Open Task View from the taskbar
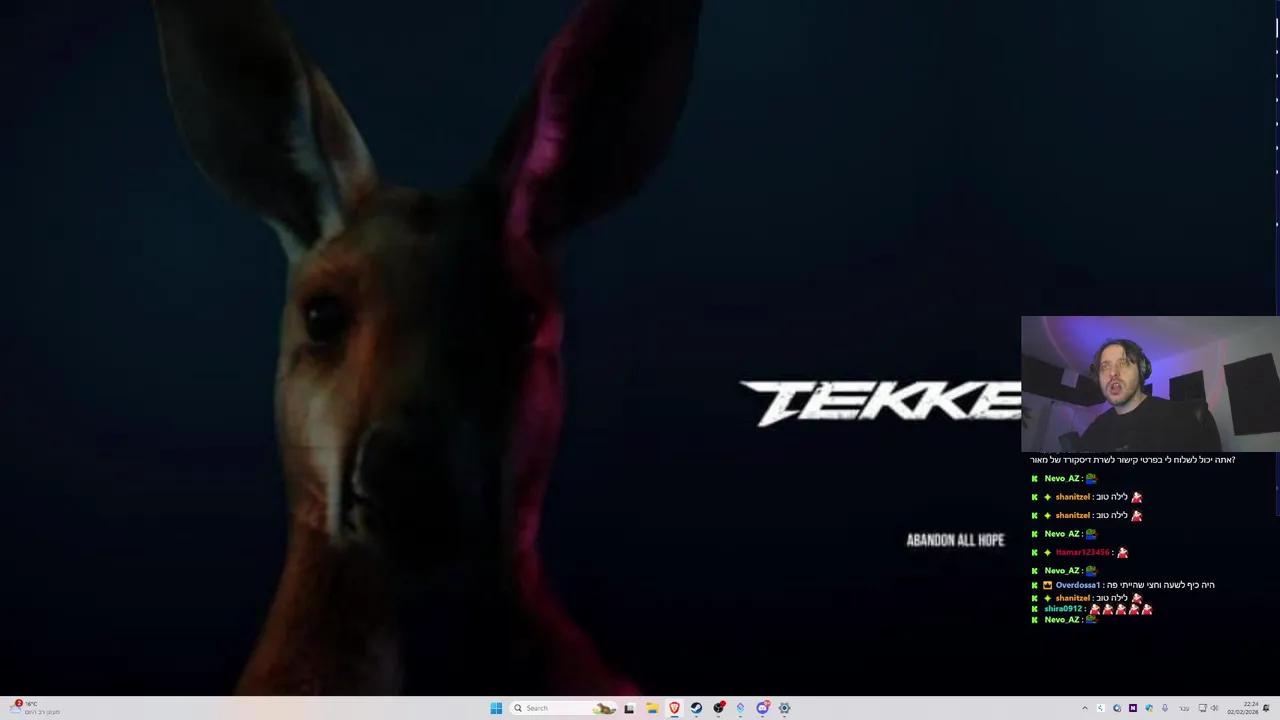Image resolution: width=1280 pixels, height=720 pixels. pos(629,708)
